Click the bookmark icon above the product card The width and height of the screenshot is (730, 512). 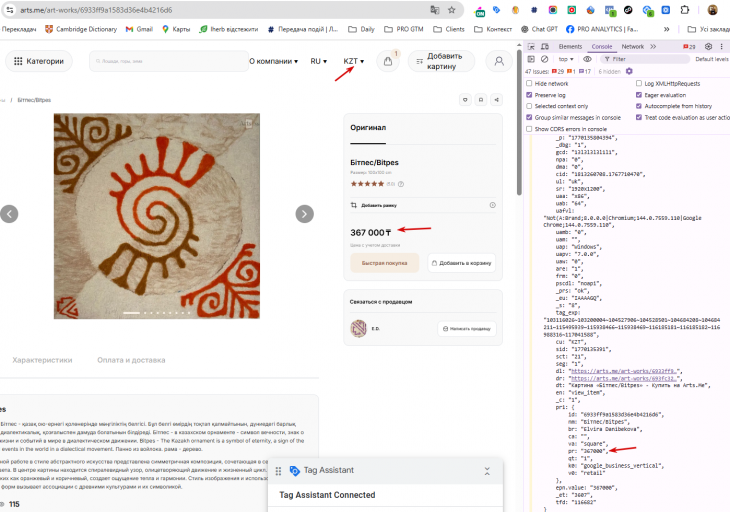point(481,100)
